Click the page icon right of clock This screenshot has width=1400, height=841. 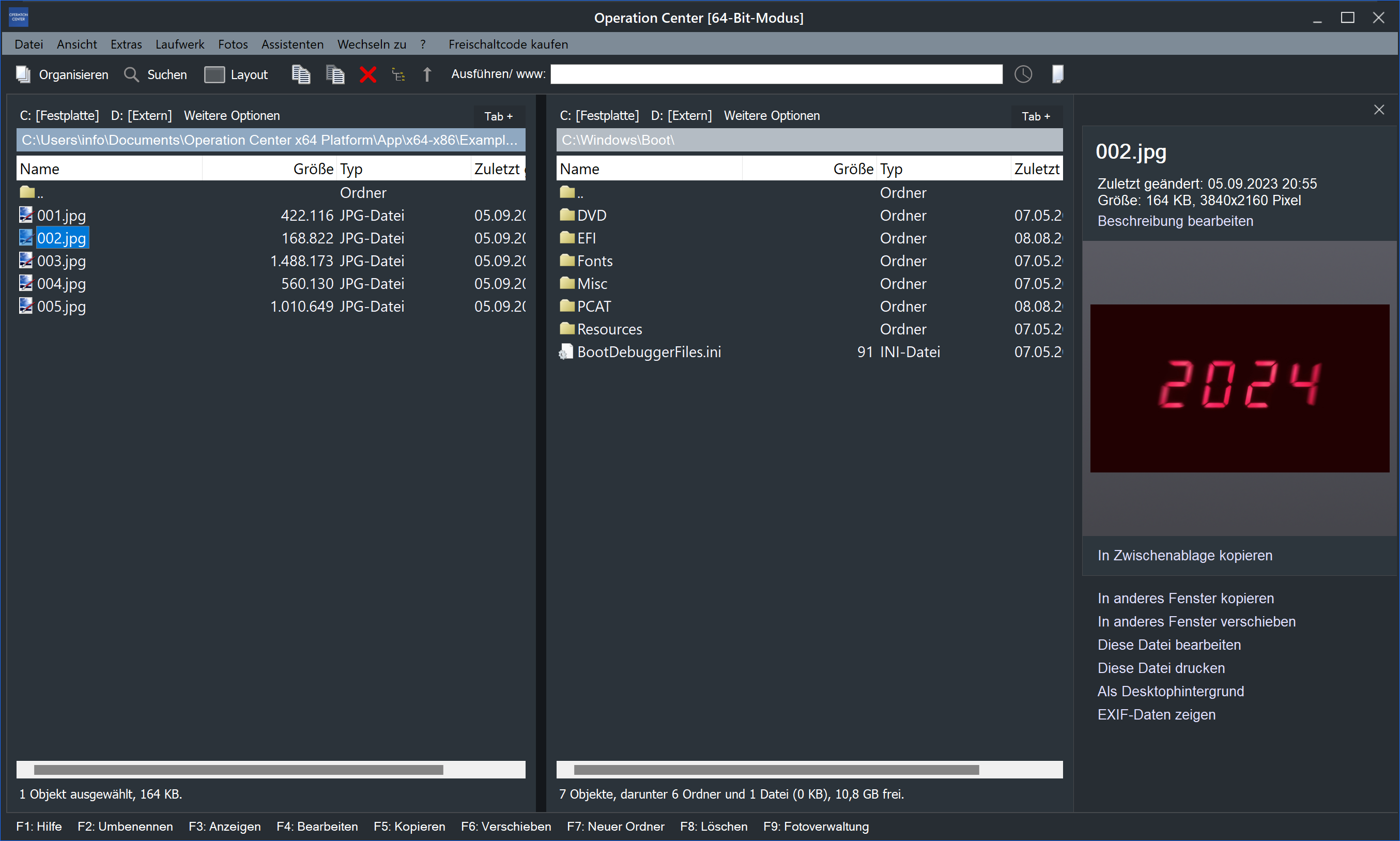1057,74
